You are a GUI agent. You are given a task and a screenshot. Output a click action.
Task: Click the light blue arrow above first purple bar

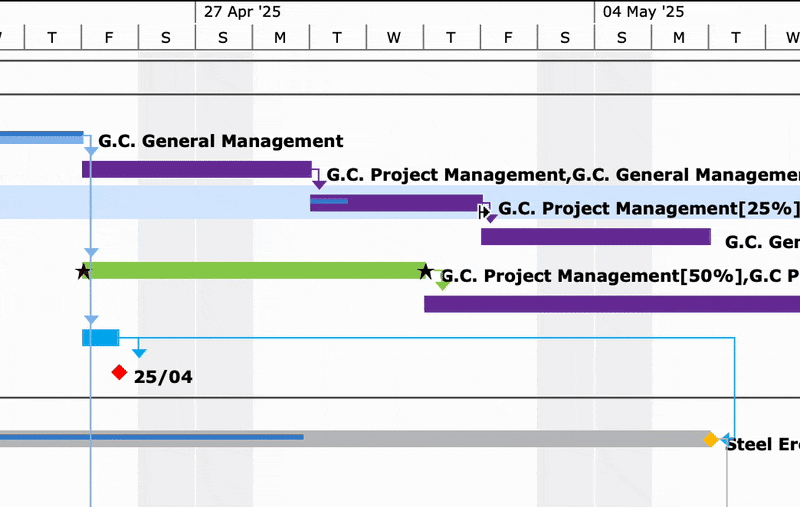(x=91, y=151)
